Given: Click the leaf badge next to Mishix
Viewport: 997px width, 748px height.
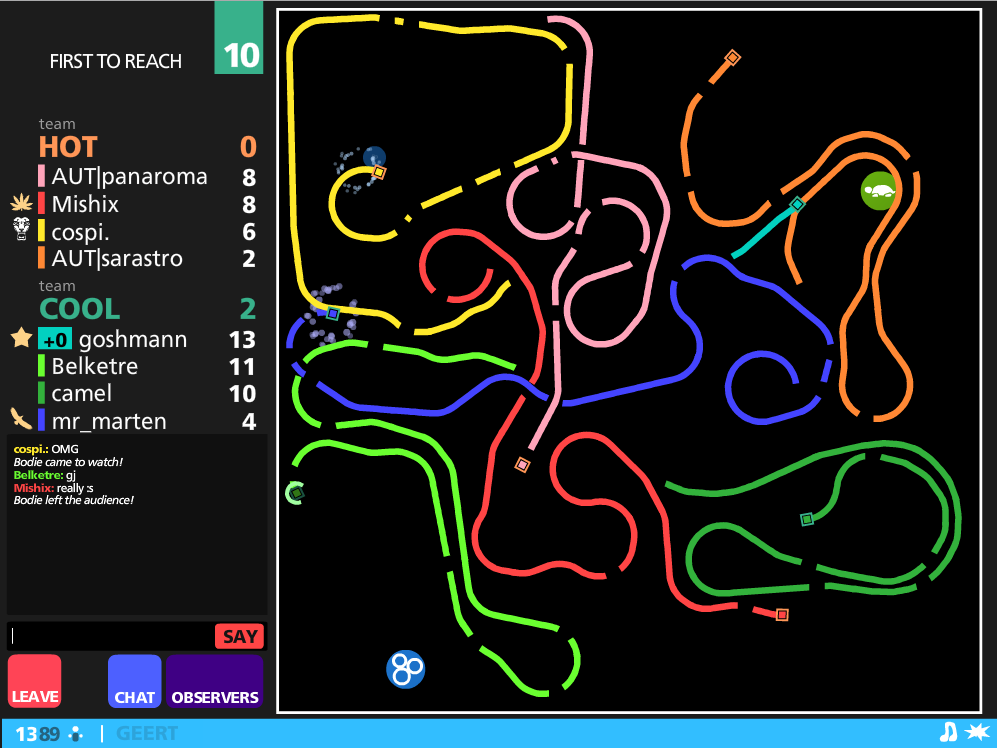Looking at the screenshot, I should (22, 204).
